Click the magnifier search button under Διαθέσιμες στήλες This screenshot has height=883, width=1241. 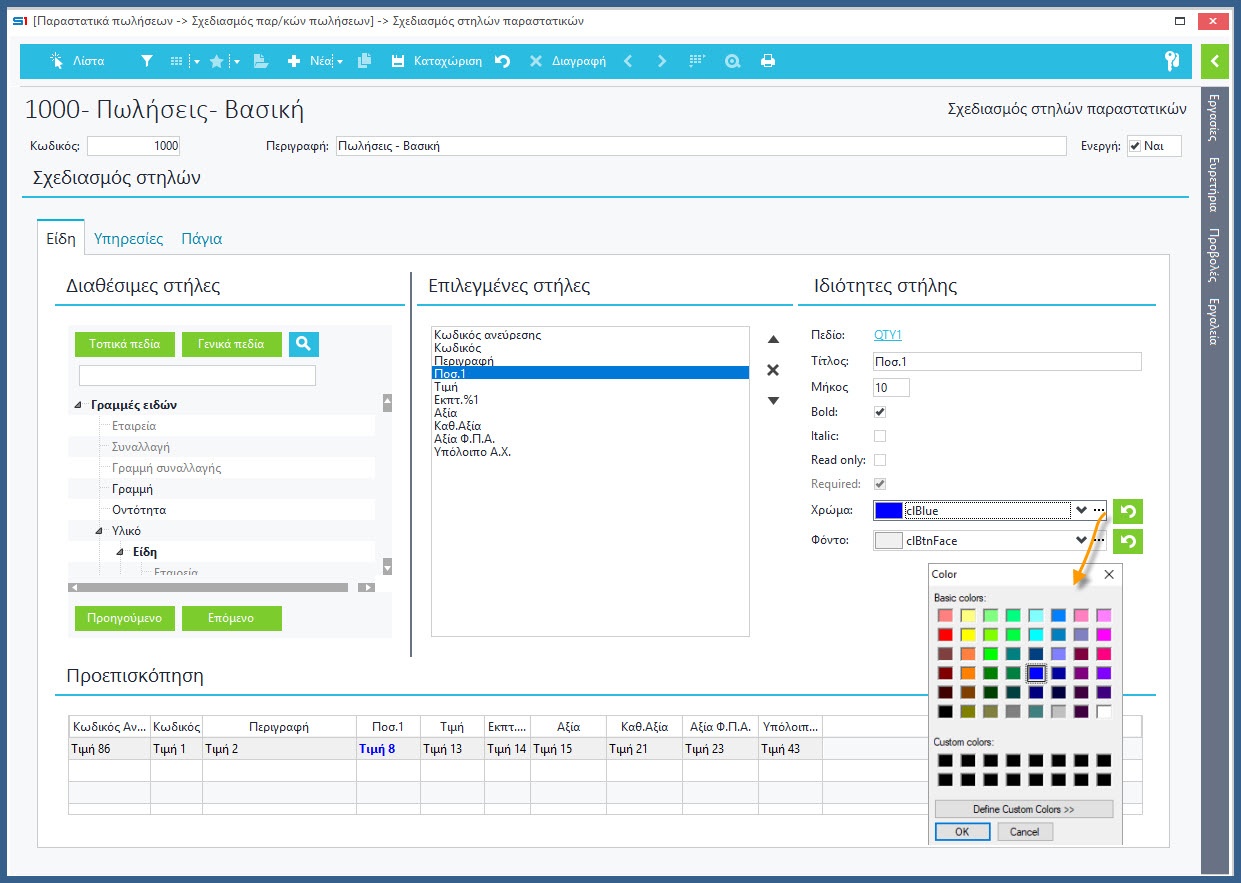(304, 344)
